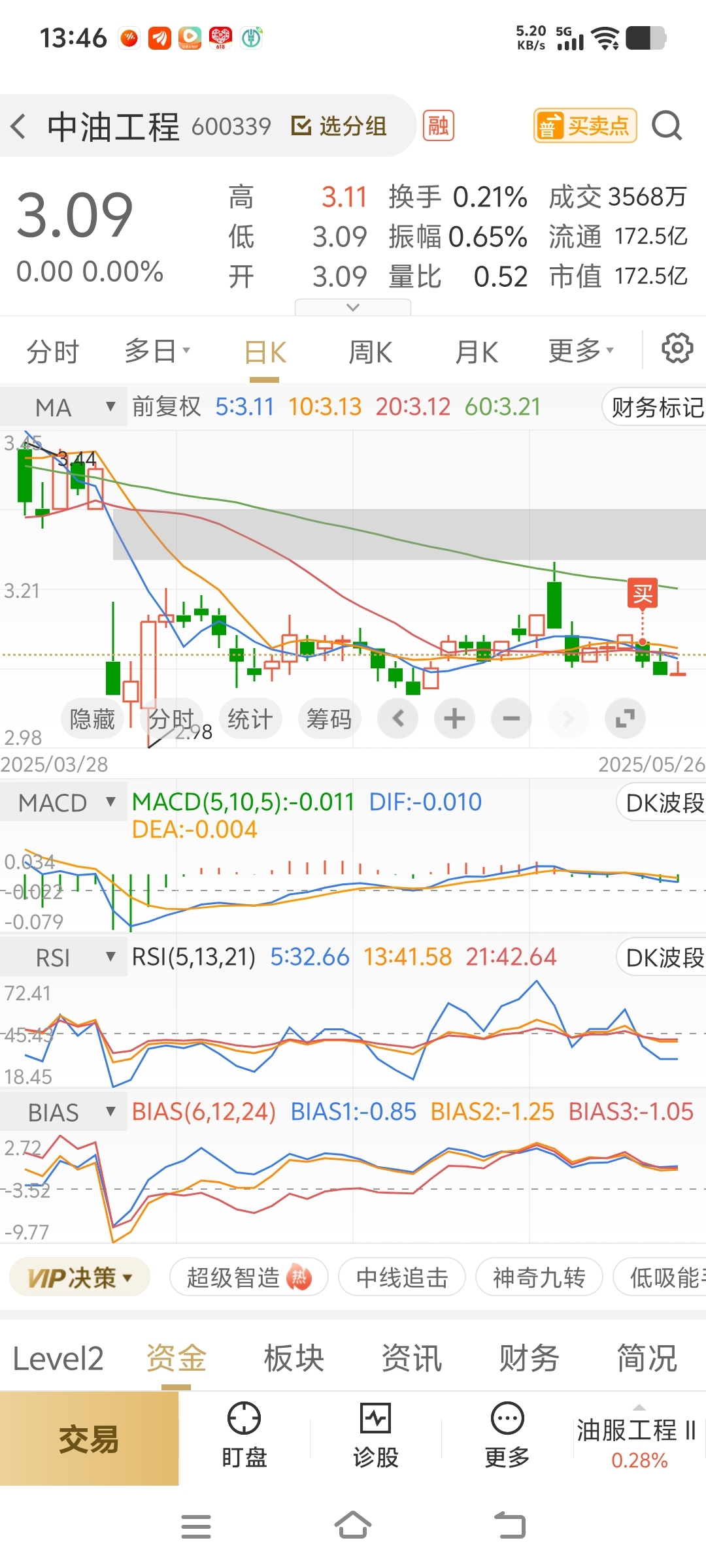Image resolution: width=706 pixels, height=1568 pixels.
Task: Tap the 融 margin trading badge
Action: pyautogui.click(x=439, y=125)
